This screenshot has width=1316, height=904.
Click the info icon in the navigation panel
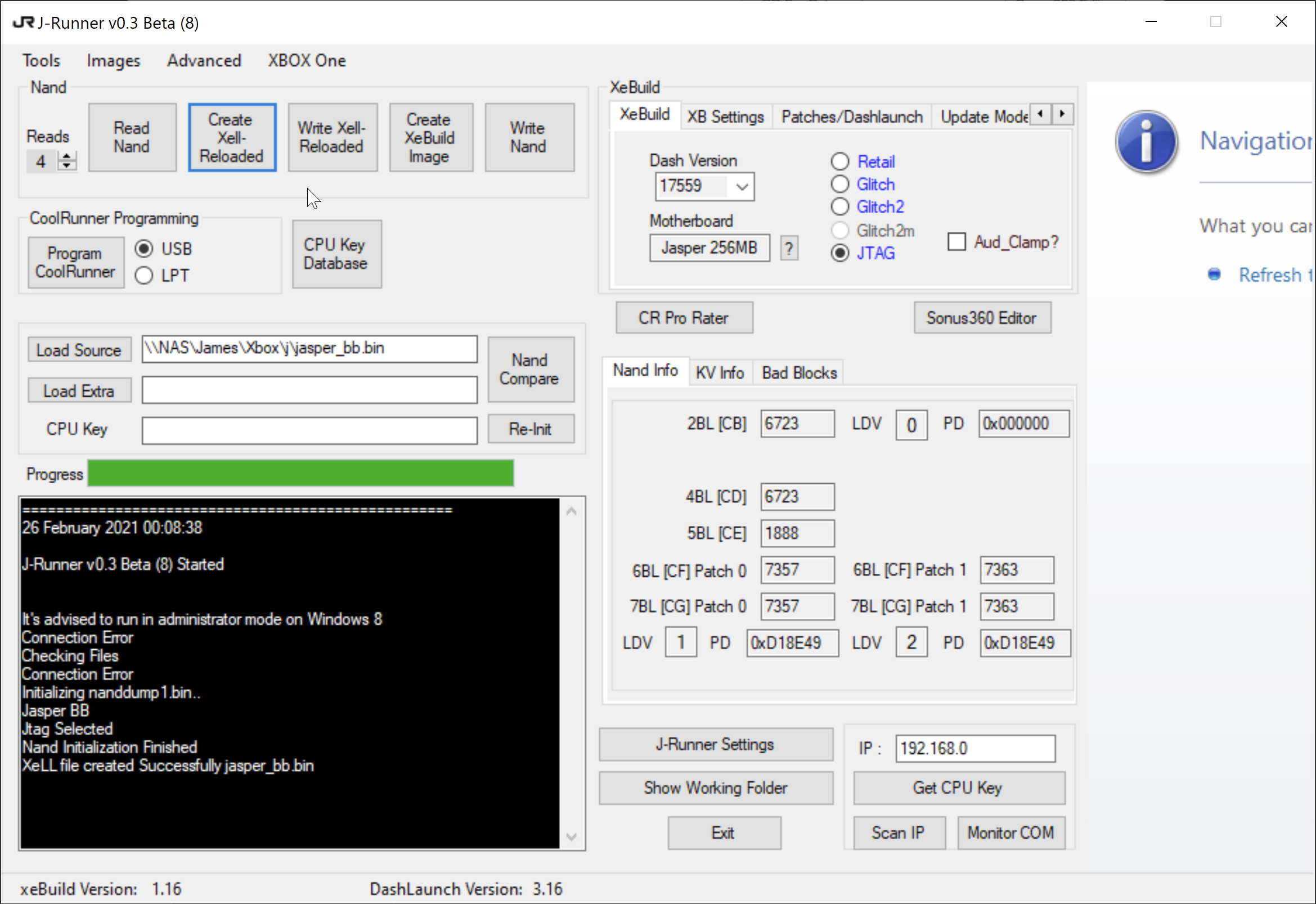pyautogui.click(x=1147, y=142)
